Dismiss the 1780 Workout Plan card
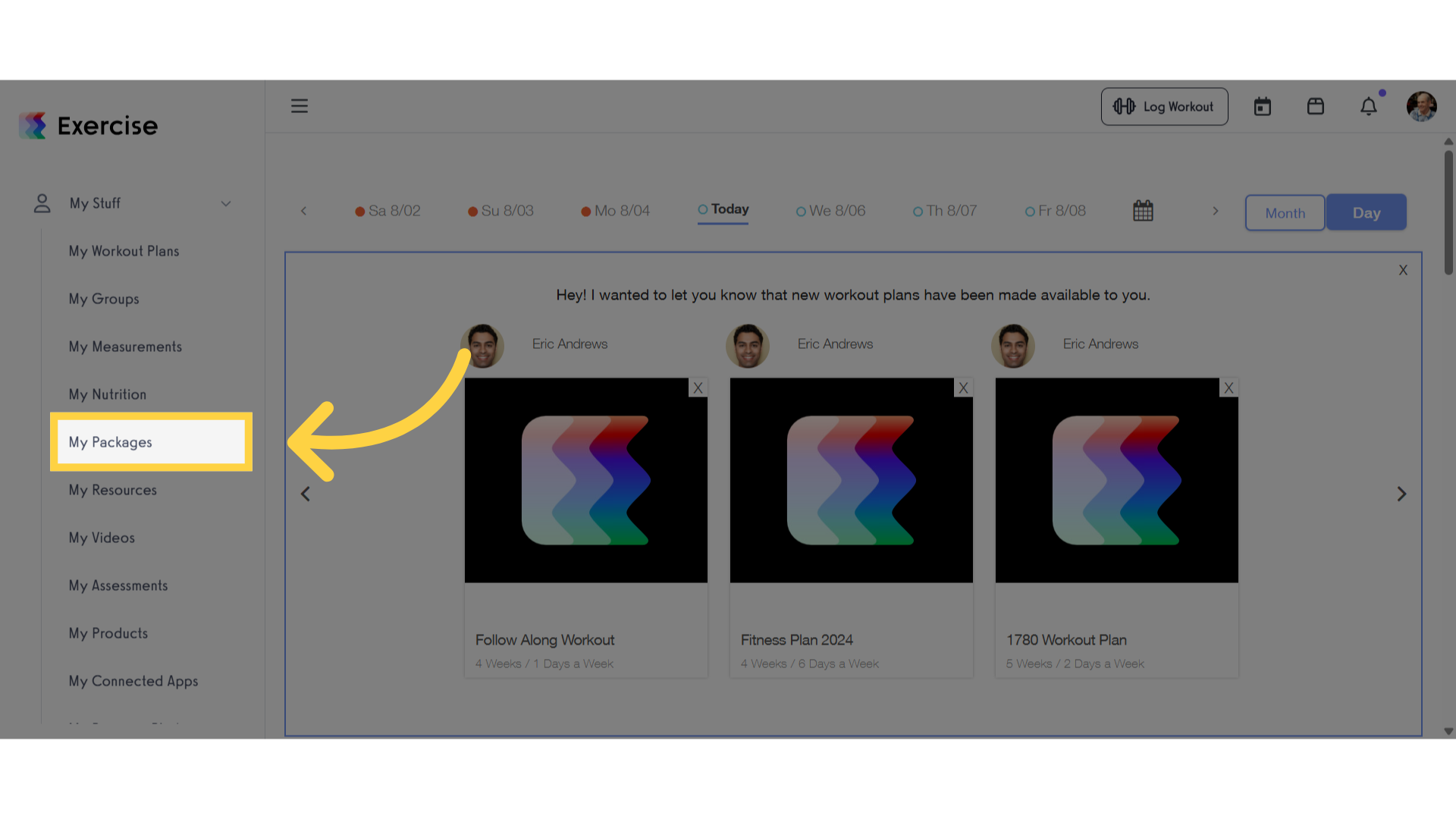 pyautogui.click(x=1228, y=388)
